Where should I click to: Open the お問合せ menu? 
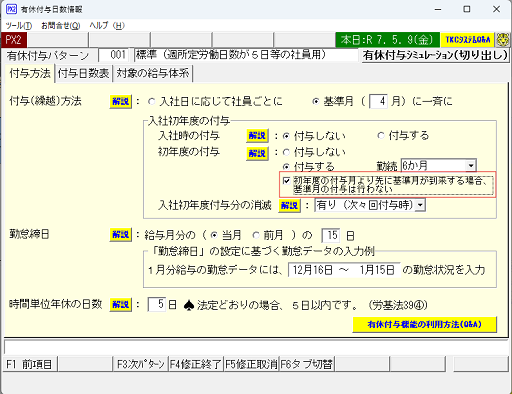[x=60, y=26]
